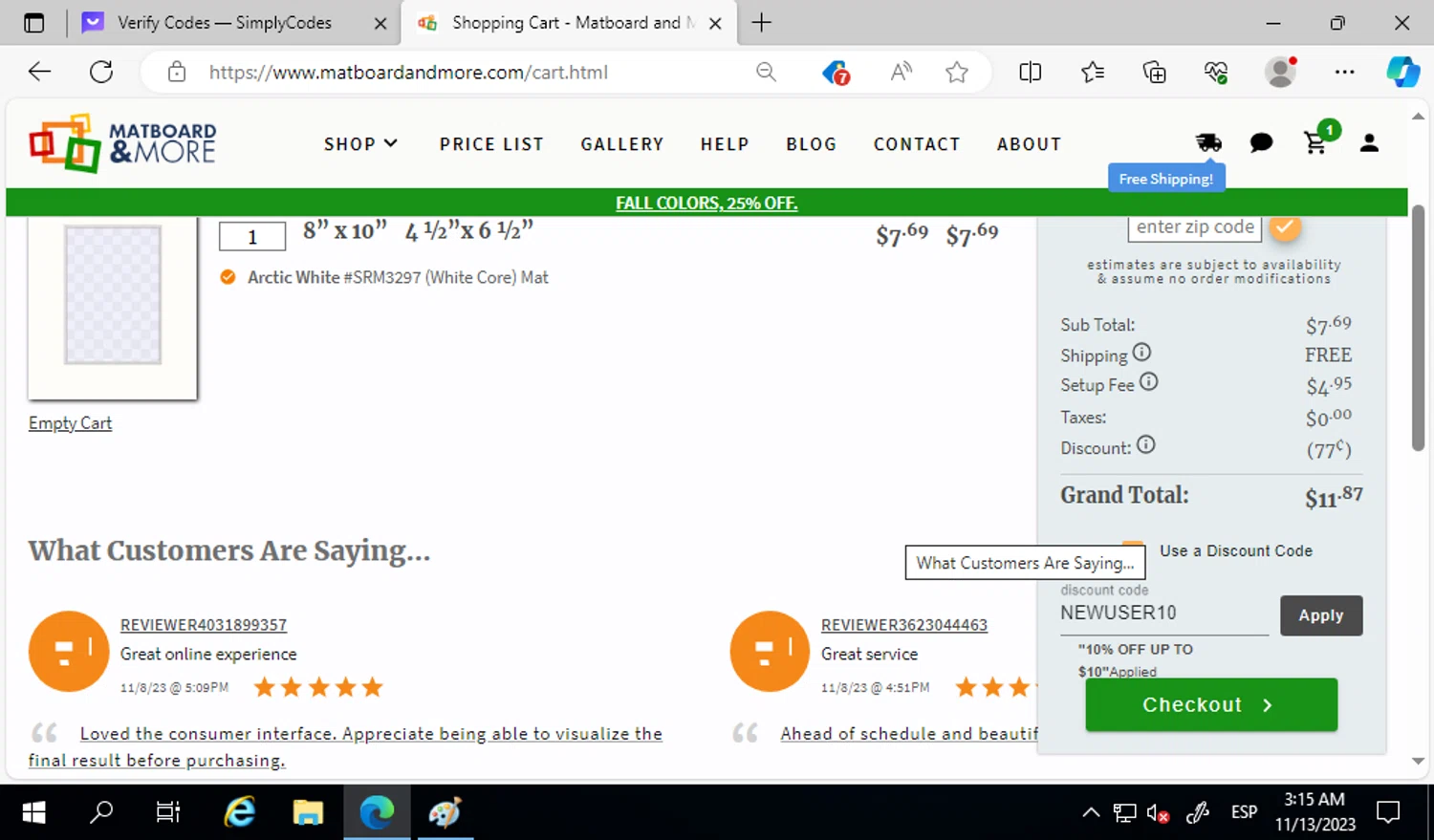Click the enter zip code field
1434x840 pixels.
pyautogui.click(x=1195, y=227)
